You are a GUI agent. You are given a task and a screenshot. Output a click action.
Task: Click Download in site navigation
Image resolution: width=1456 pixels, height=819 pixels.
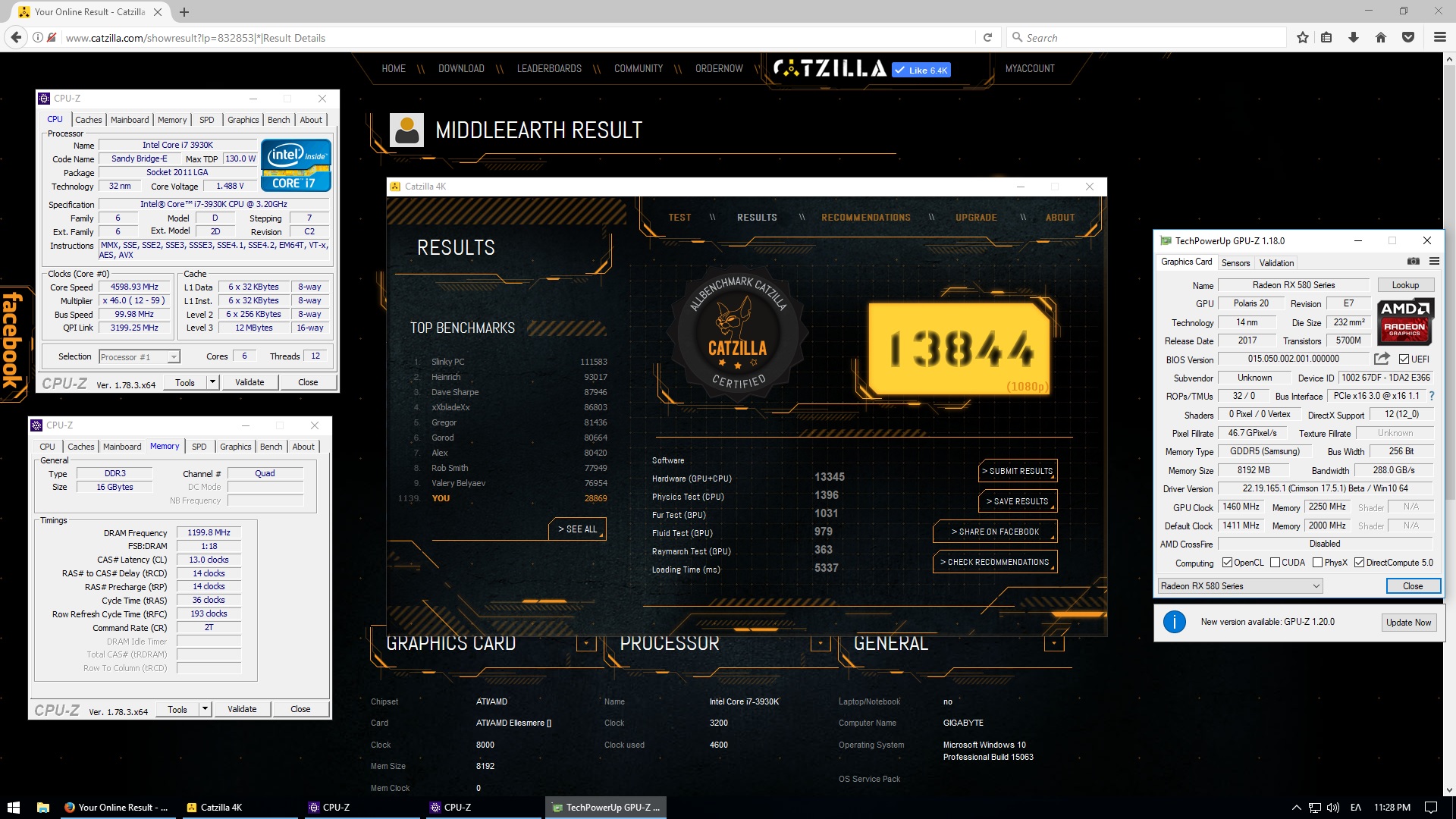coord(461,69)
